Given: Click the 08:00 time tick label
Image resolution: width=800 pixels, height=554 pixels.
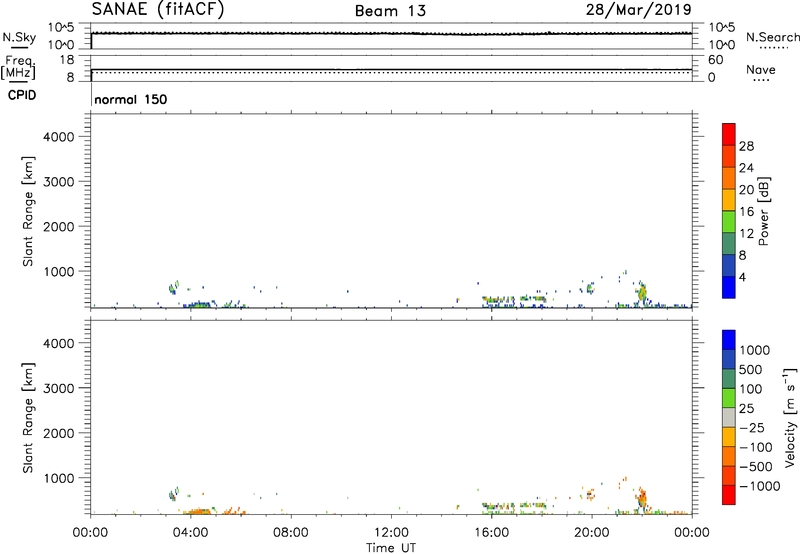Looking at the screenshot, I should pyautogui.click(x=291, y=533).
